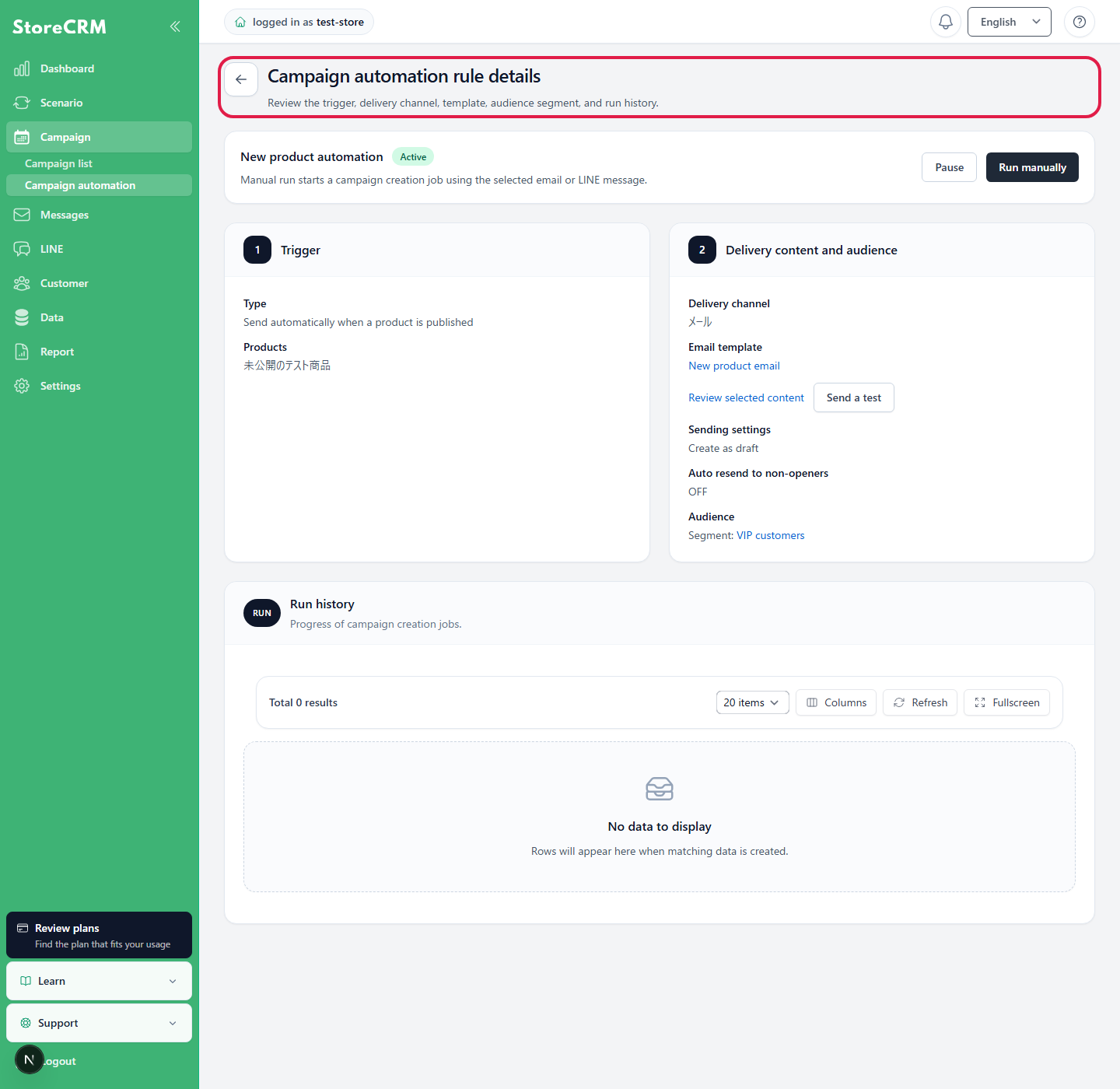Refresh the run history table
Screen dimensions: 1120x1089
[920, 702]
